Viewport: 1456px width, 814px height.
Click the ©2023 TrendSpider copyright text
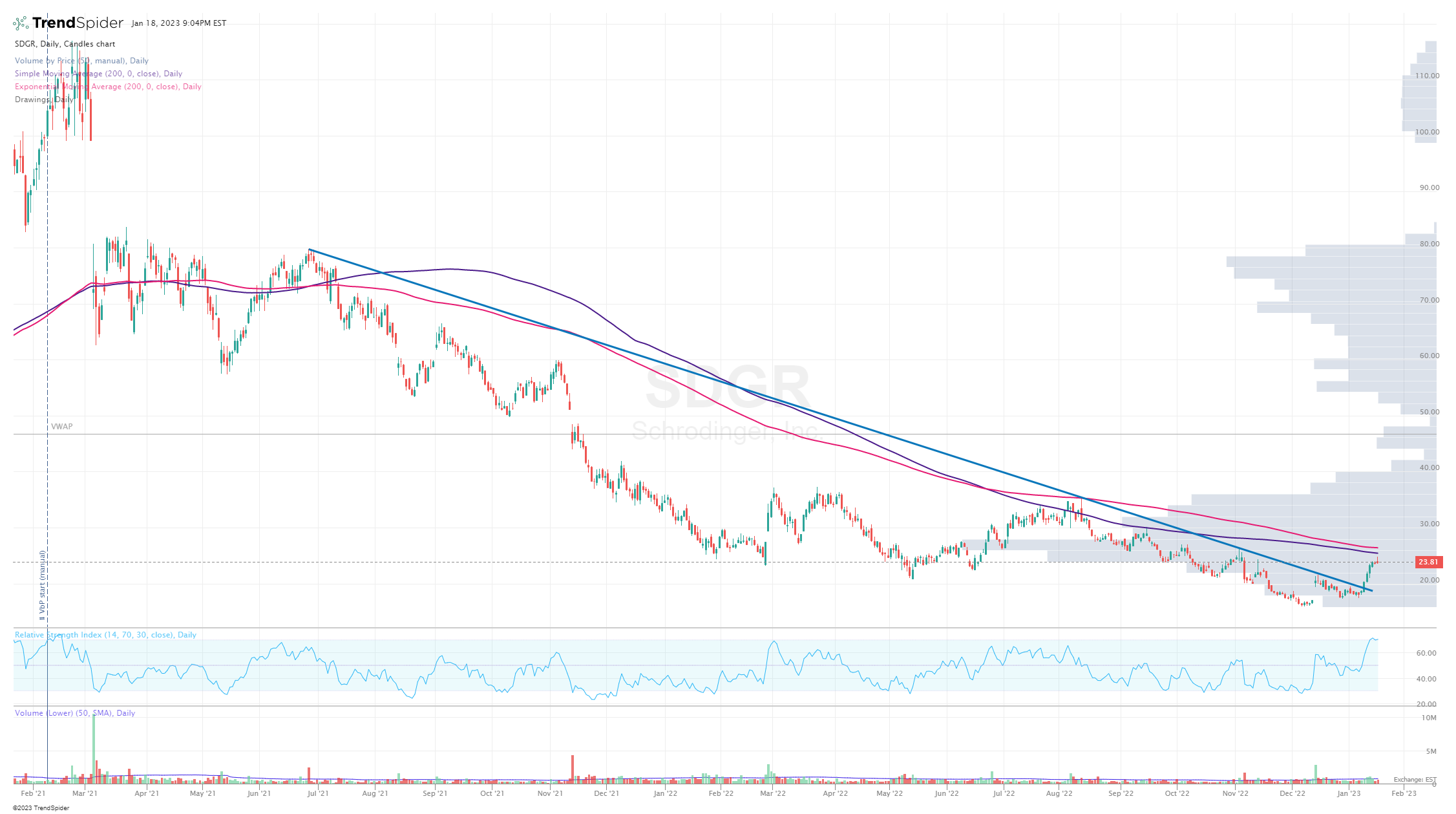click(x=41, y=808)
